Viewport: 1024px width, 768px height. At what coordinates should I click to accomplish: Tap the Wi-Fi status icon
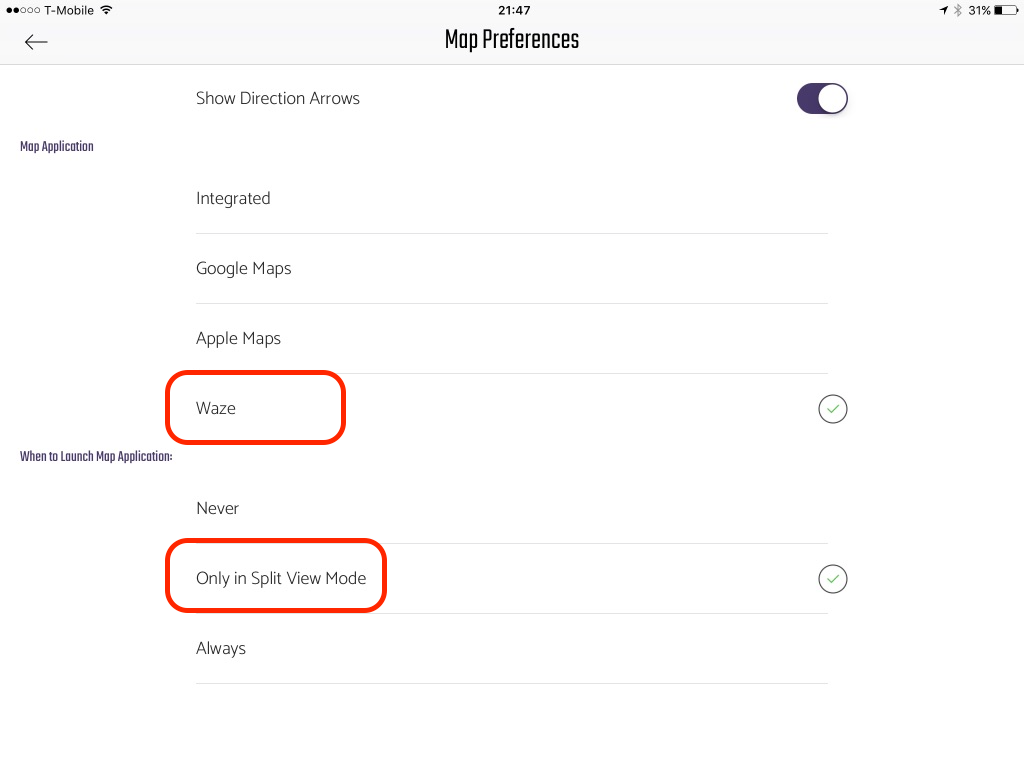pos(106,10)
